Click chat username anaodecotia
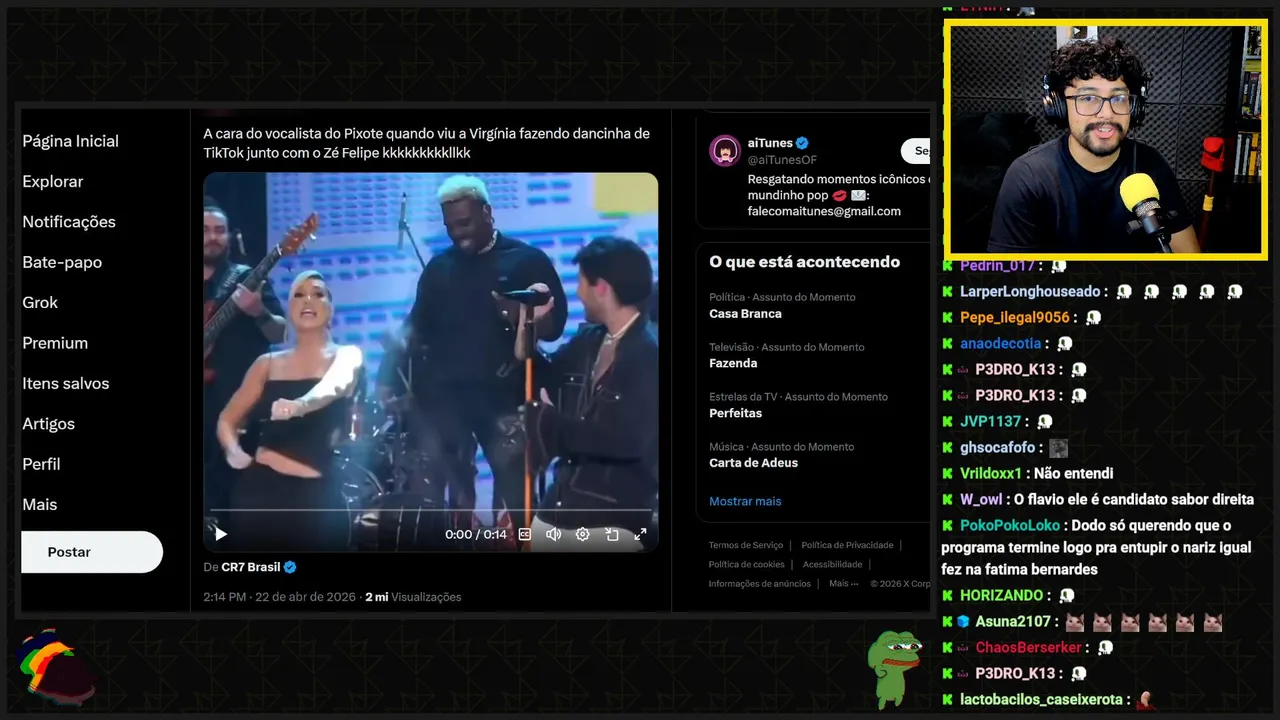 click(1001, 343)
